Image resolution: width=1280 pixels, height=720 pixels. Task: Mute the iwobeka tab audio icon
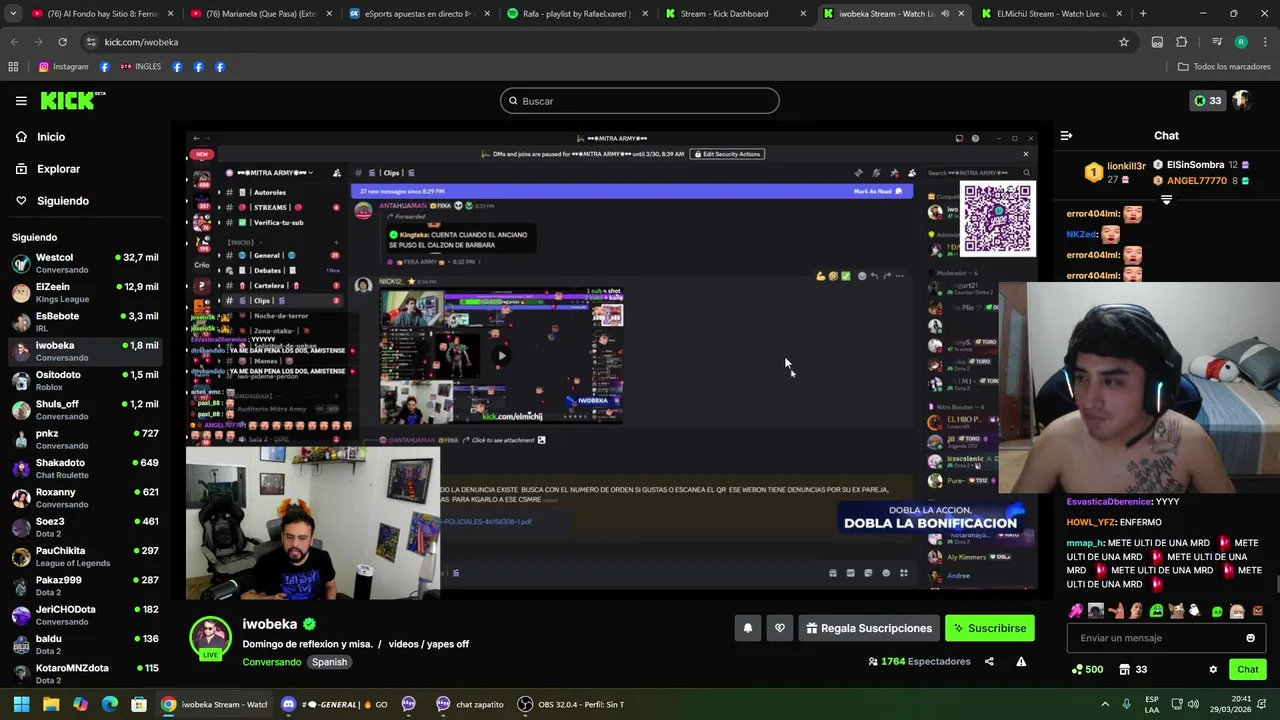point(945,14)
